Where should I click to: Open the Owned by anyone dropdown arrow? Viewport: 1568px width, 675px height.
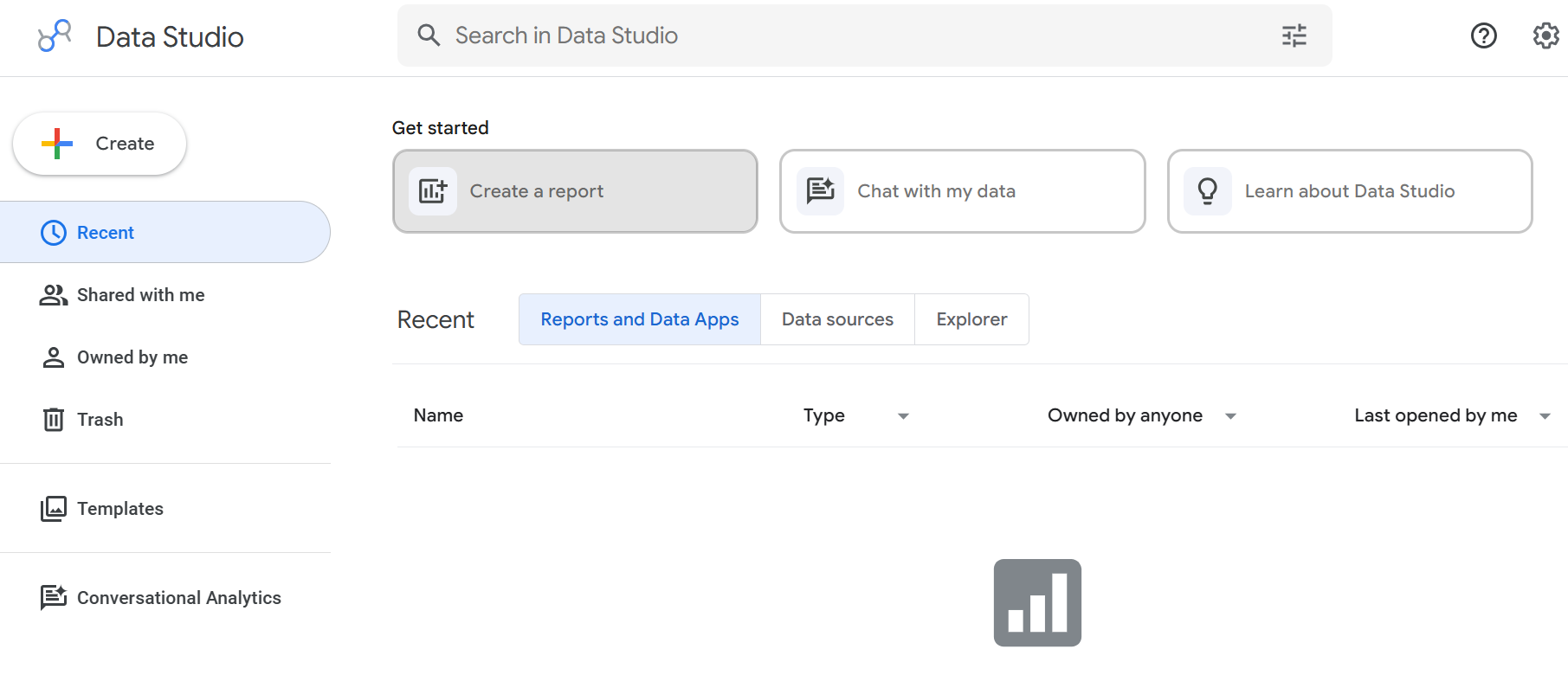1230,416
